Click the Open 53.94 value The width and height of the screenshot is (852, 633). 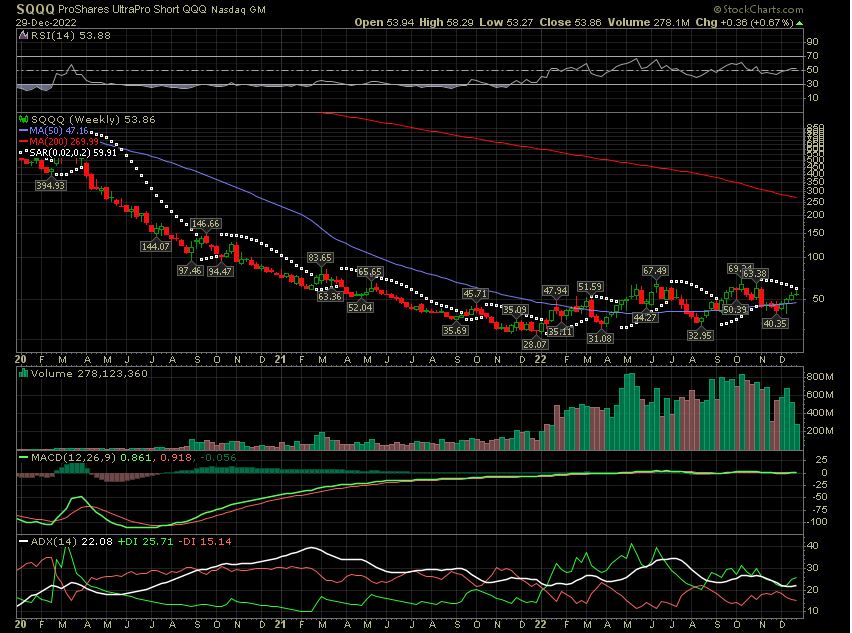[384, 23]
